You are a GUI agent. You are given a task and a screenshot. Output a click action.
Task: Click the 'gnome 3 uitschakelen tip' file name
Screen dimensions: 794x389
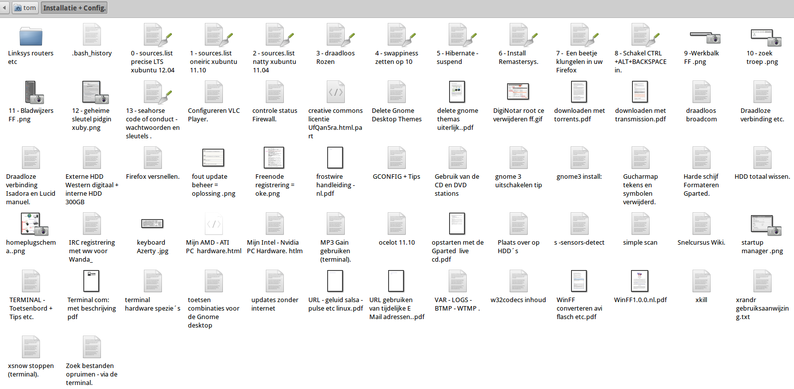[x=518, y=181]
